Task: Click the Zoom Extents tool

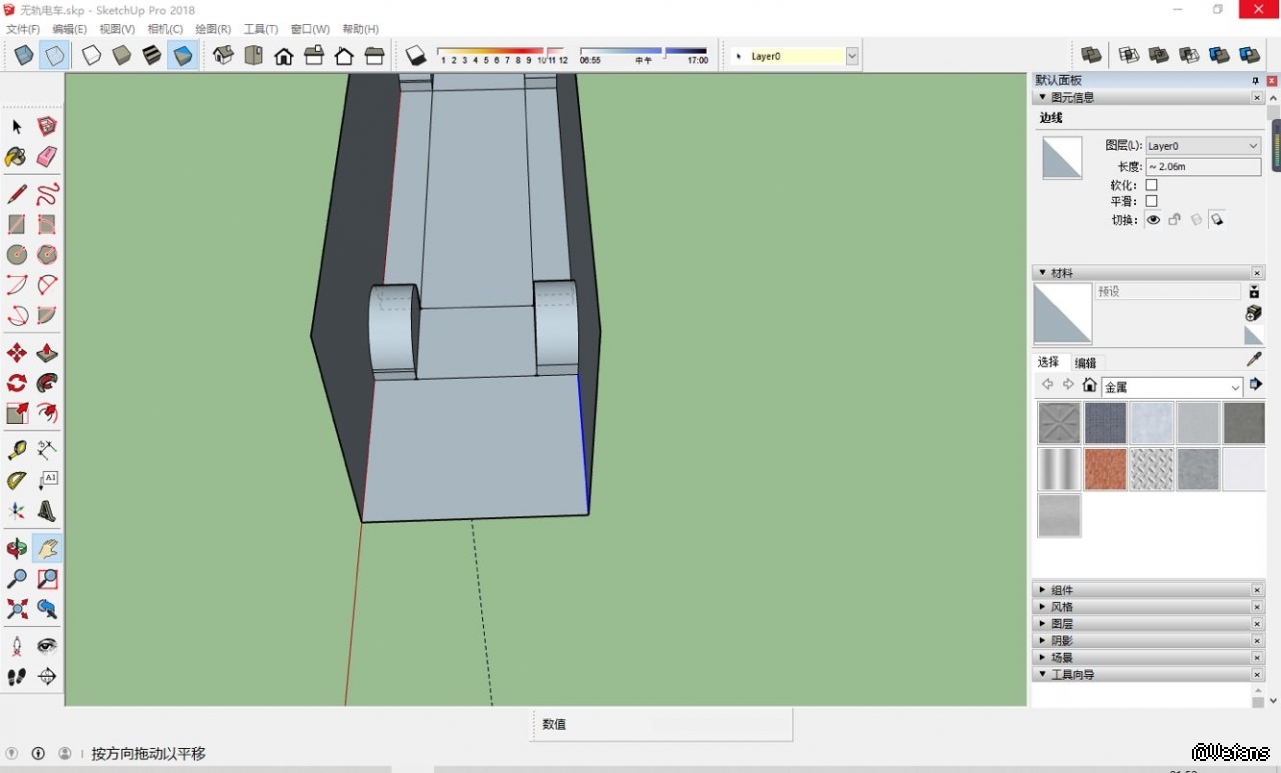Action: (x=17, y=608)
